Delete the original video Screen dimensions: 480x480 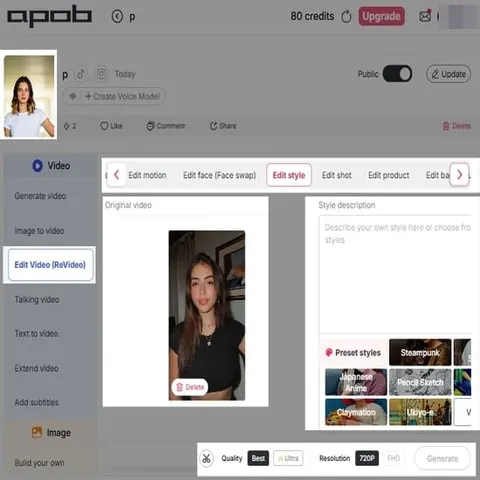tap(190, 387)
